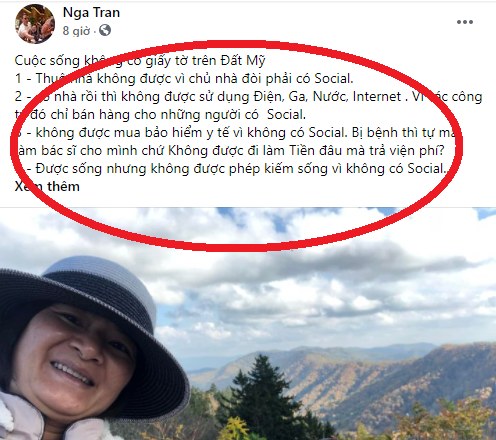Click the word "Internet" in the post
This screenshot has width=496, height=440.
click(377, 97)
